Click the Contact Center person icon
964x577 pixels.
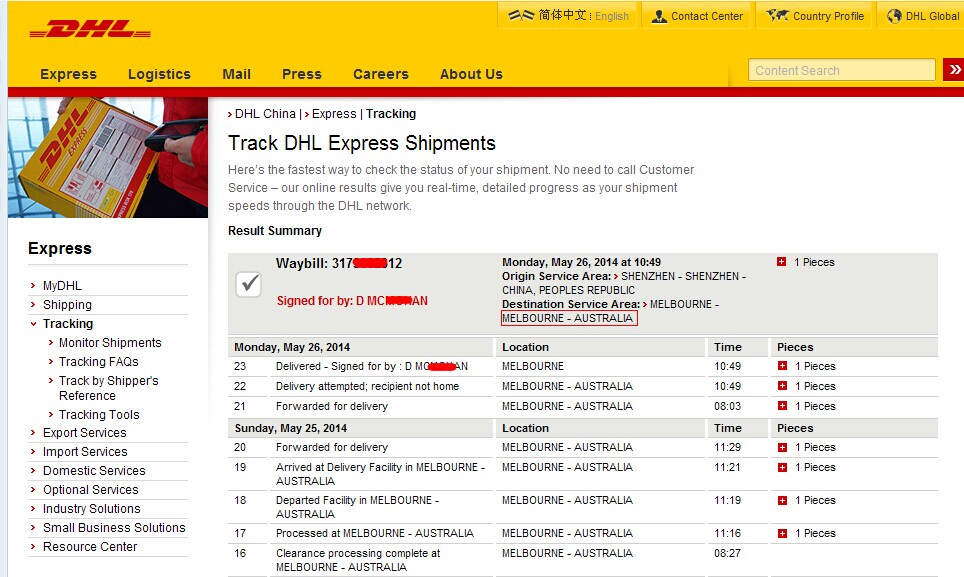point(659,16)
